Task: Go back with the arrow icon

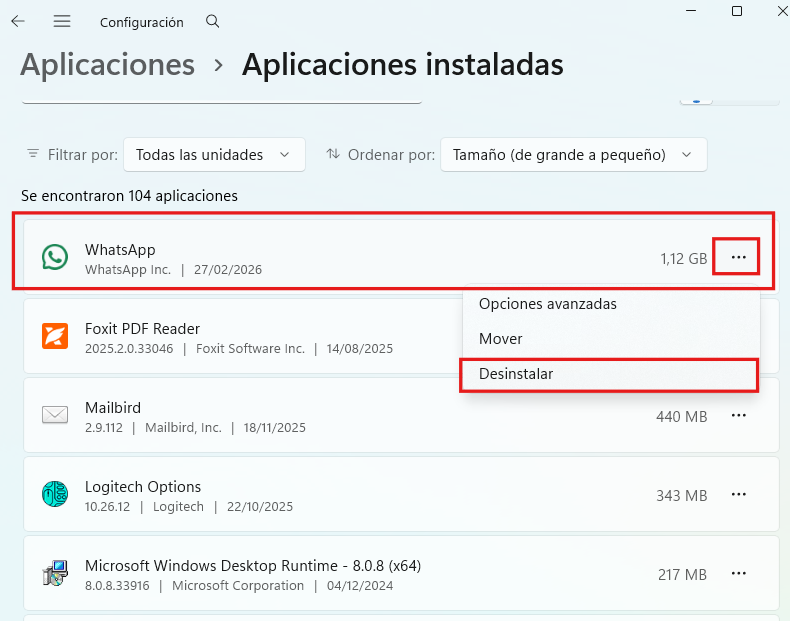Action: click(x=18, y=21)
